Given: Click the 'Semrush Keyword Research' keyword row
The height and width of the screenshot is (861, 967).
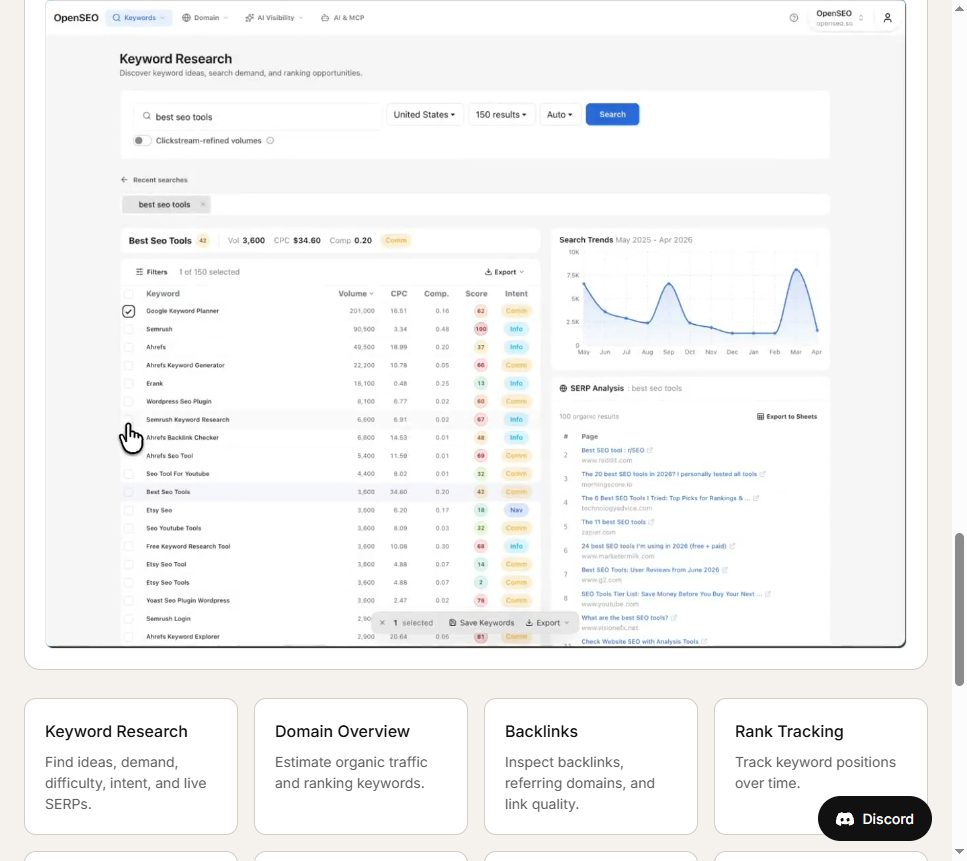Looking at the screenshot, I should (x=331, y=419).
